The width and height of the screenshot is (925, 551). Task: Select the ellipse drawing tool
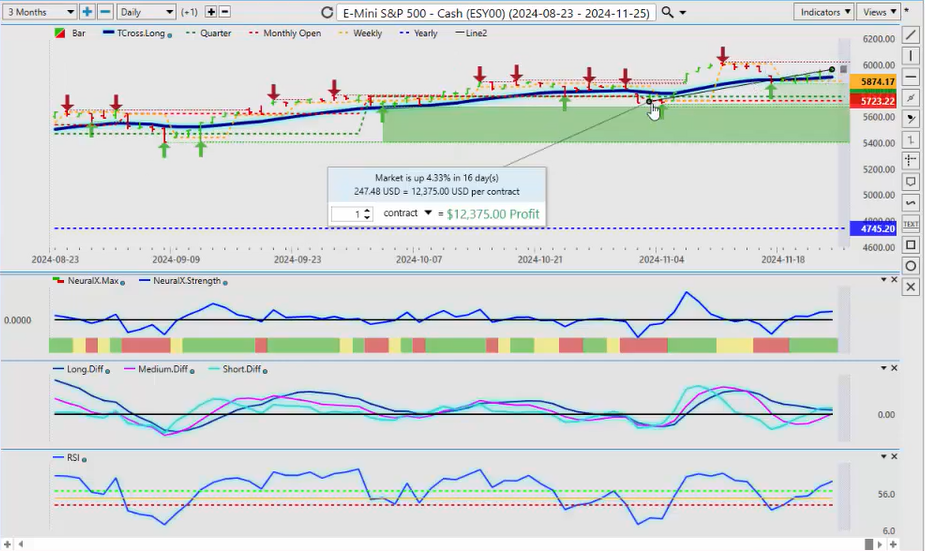coord(911,266)
